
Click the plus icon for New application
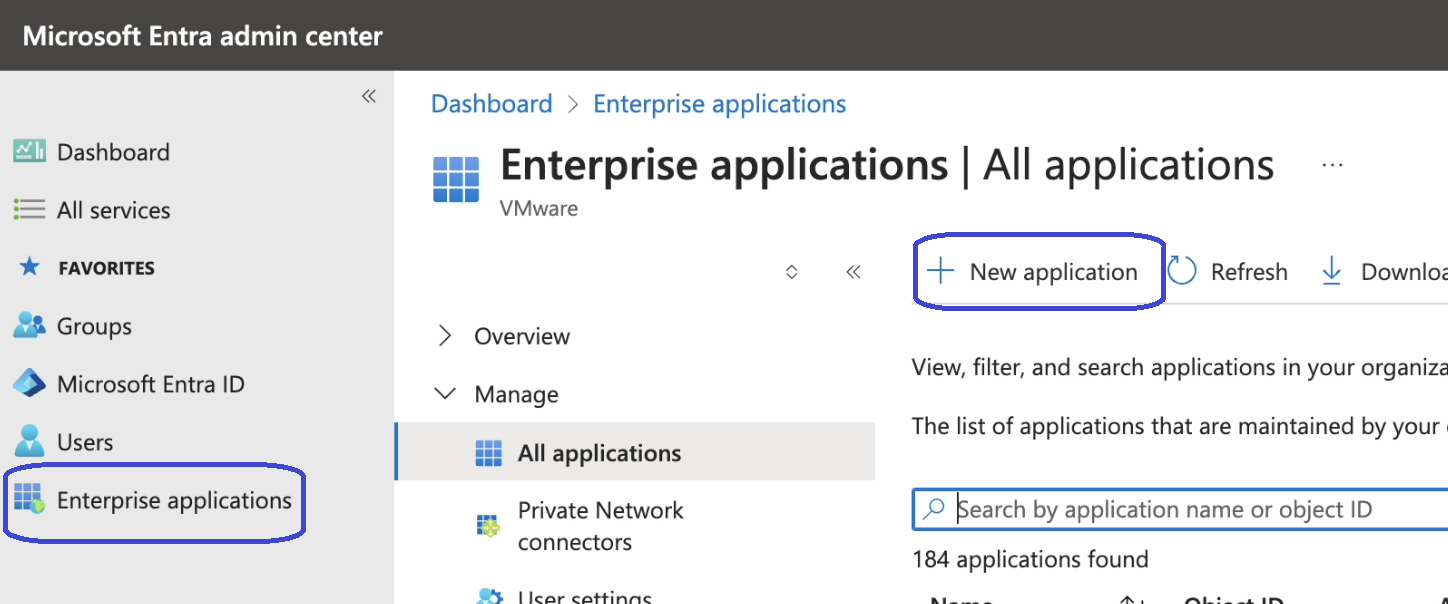[940, 271]
